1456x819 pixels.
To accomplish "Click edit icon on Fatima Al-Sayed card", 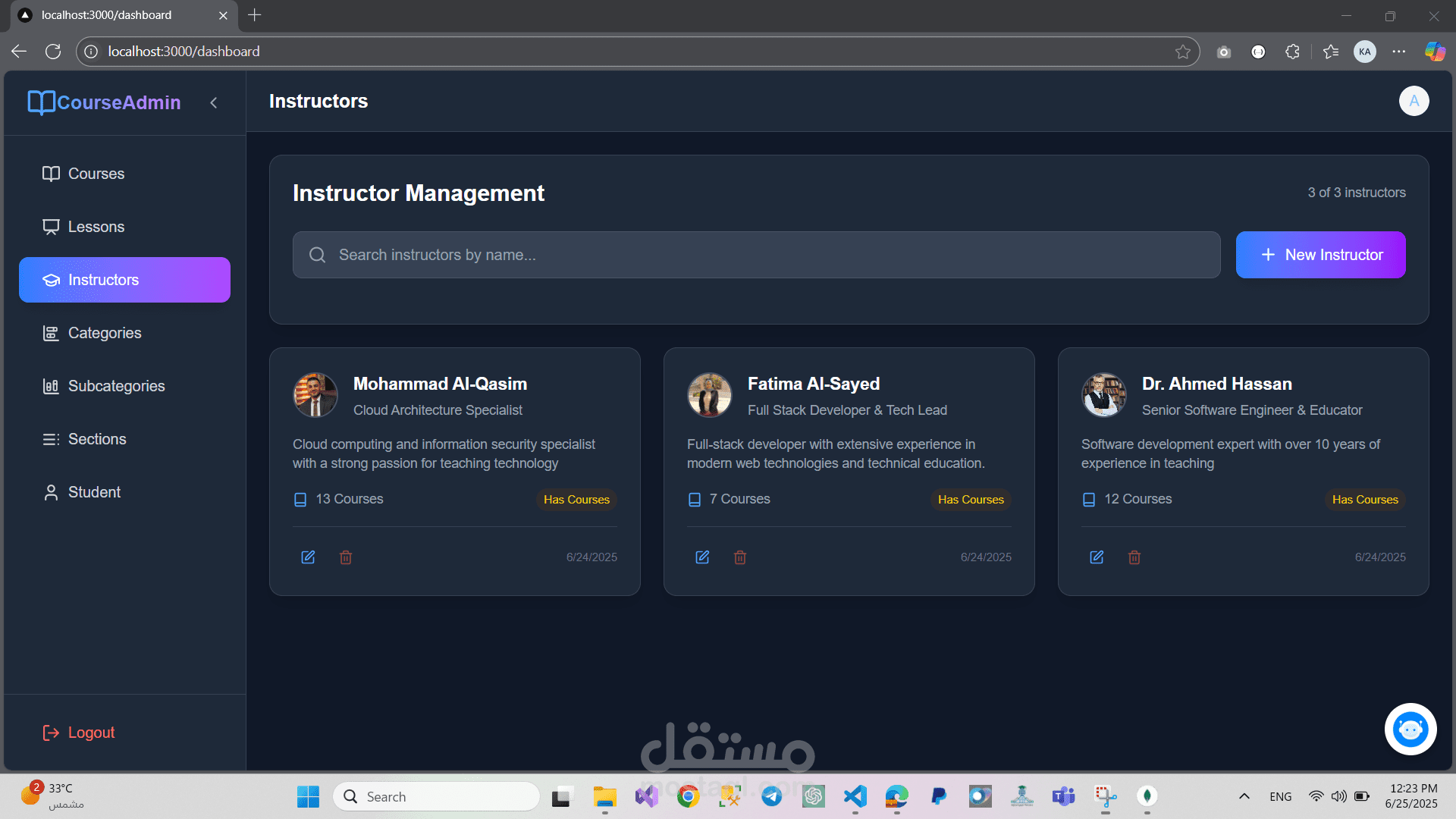I will click(702, 557).
